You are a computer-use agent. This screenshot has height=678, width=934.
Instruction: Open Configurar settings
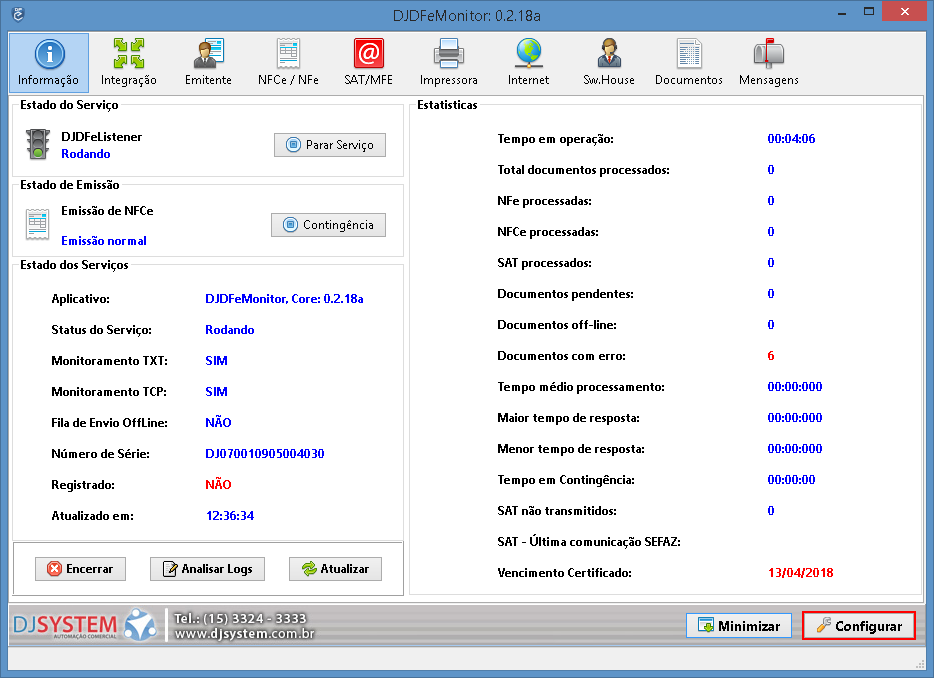coord(859,626)
